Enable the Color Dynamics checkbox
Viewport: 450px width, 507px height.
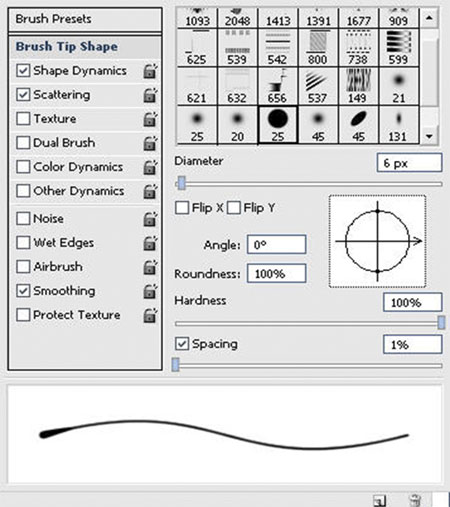coord(23,167)
